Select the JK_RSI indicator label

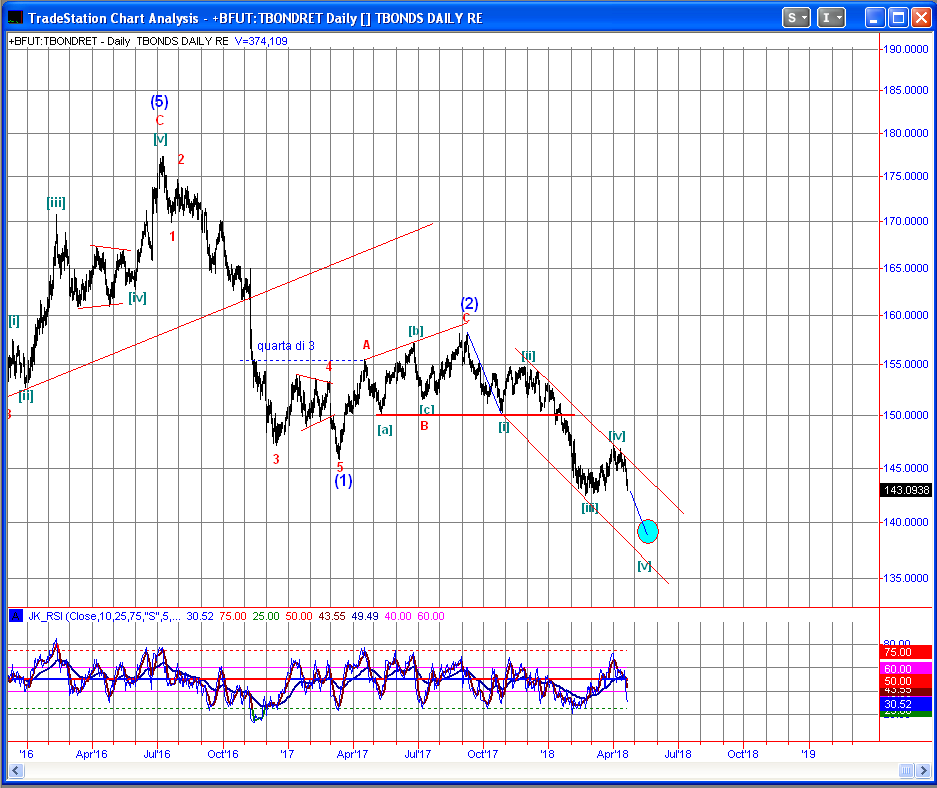click(x=104, y=616)
